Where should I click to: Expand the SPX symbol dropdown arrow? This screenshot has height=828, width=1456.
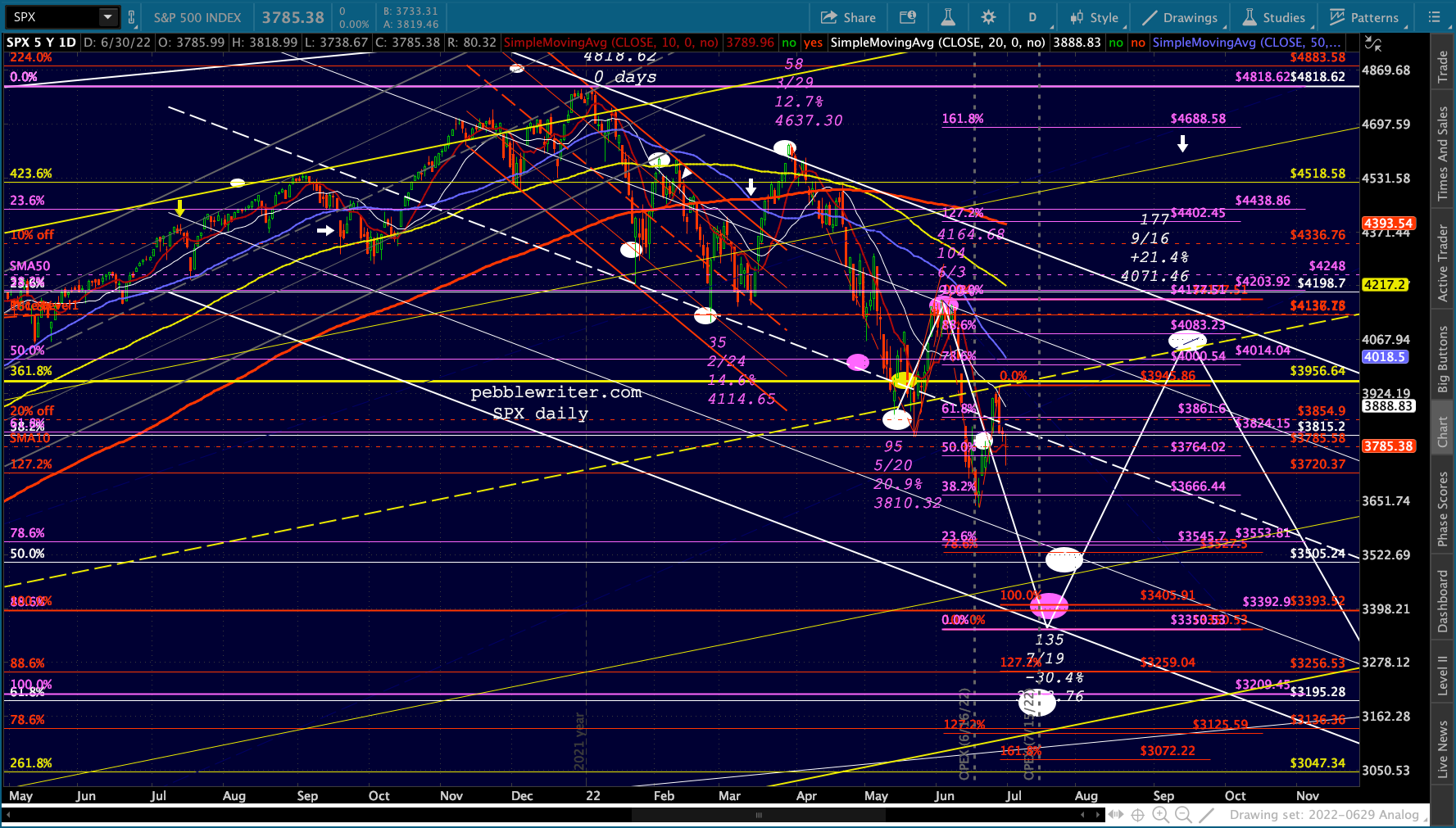point(108,17)
